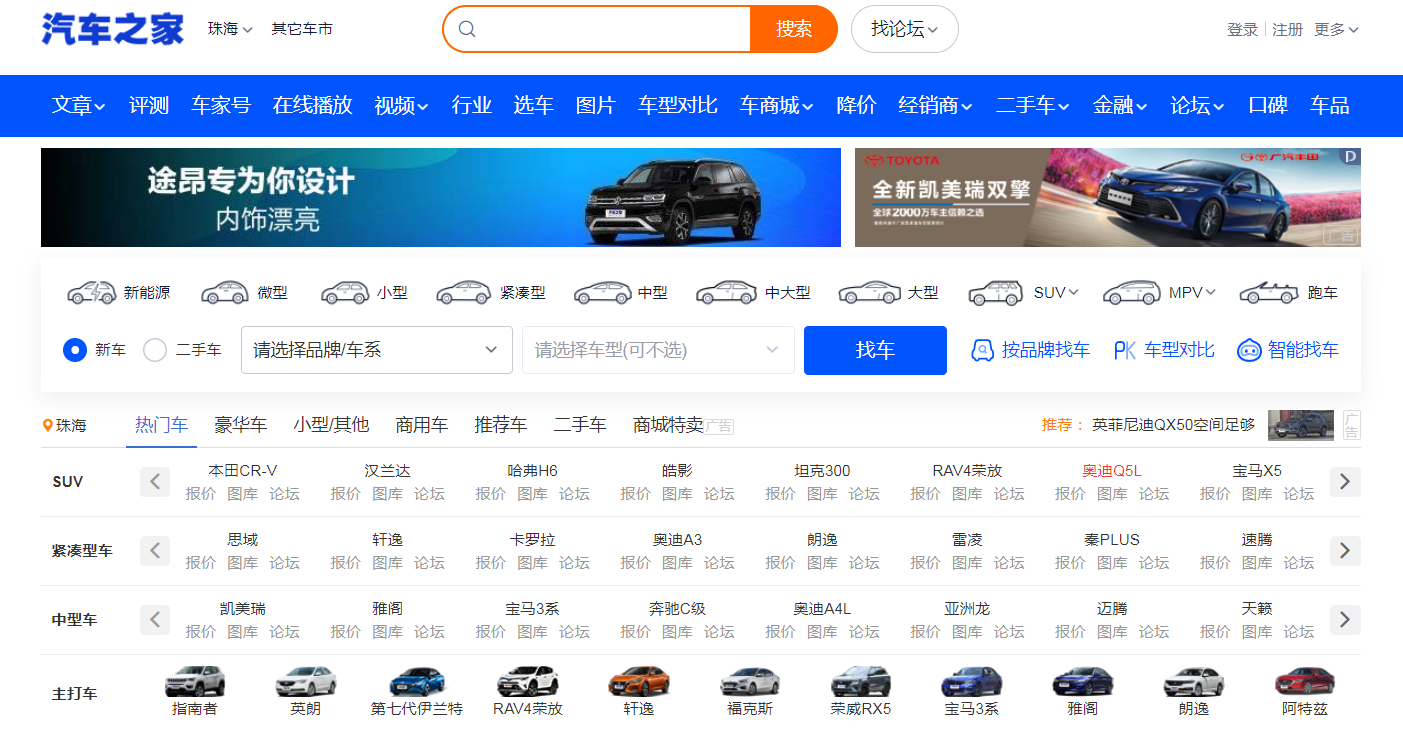Open 按品牌找车 brand finder icon
The height and width of the screenshot is (749, 1403).
pos(983,350)
